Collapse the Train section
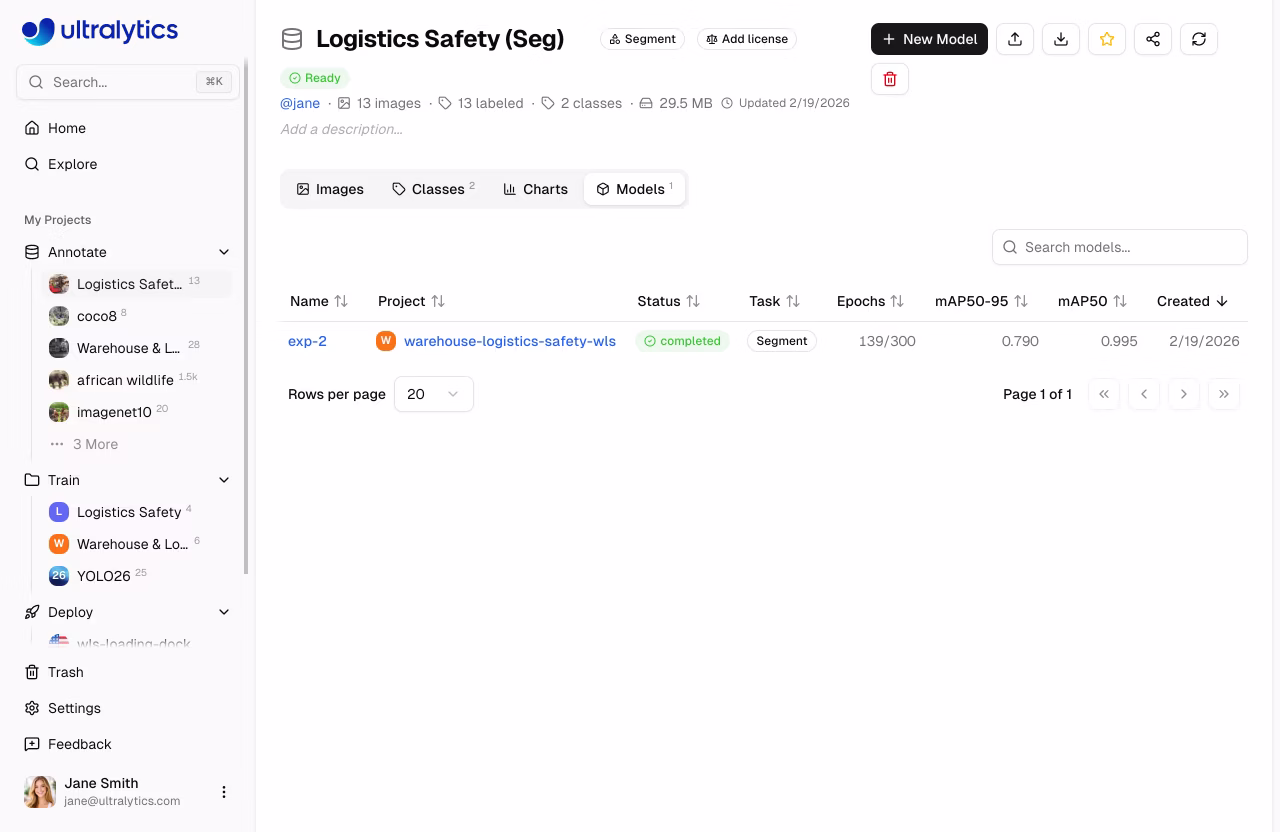This screenshot has height=832, width=1280. tap(224, 480)
